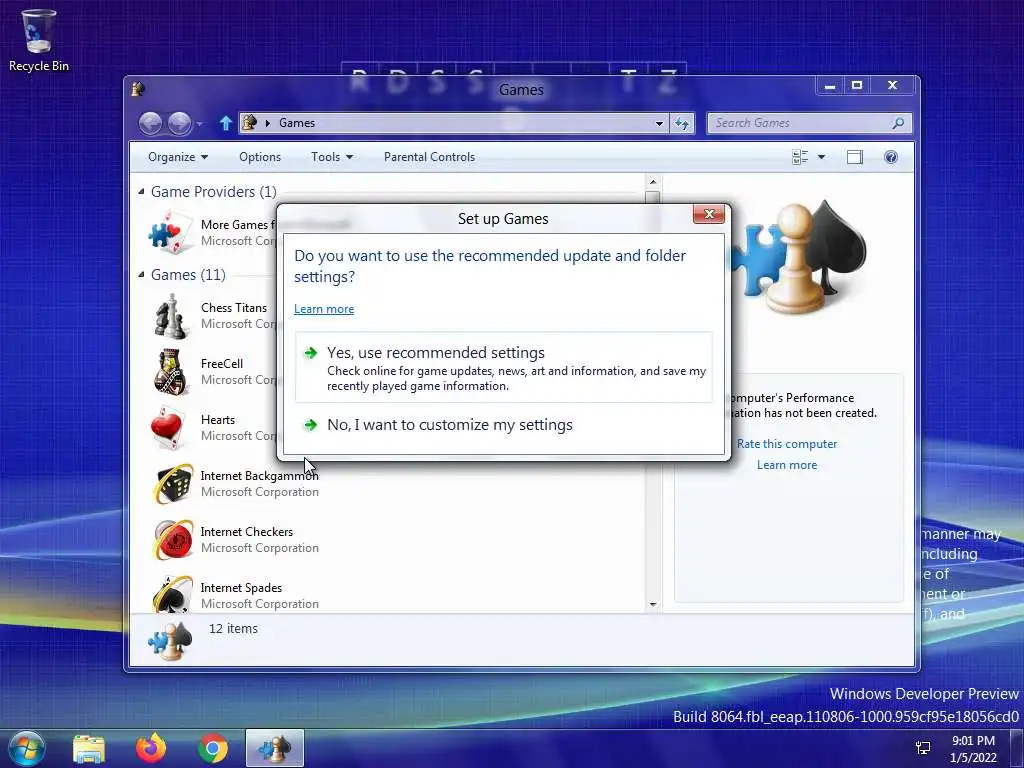Choose Yes, use recommended settings
The height and width of the screenshot is (768, 1024).
tap(504, 368)
